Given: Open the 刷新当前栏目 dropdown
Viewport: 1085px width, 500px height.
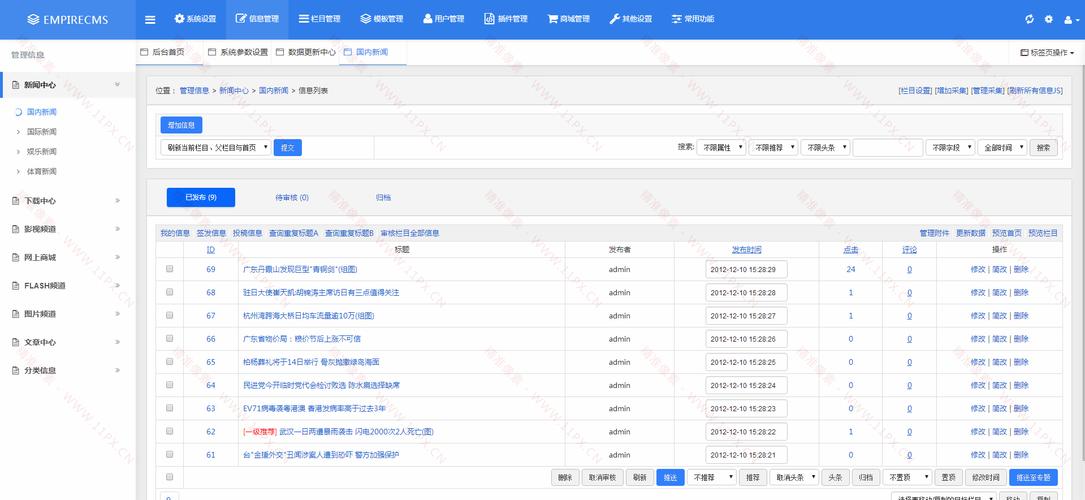Looking at the screenshot, I should coord(215,147).
